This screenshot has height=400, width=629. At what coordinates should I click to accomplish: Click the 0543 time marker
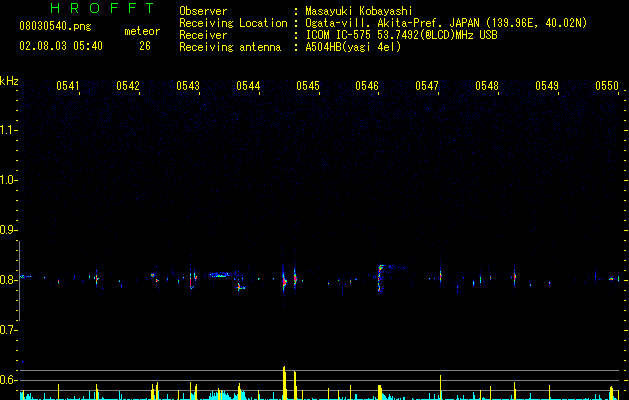click(x=188, y=86)
